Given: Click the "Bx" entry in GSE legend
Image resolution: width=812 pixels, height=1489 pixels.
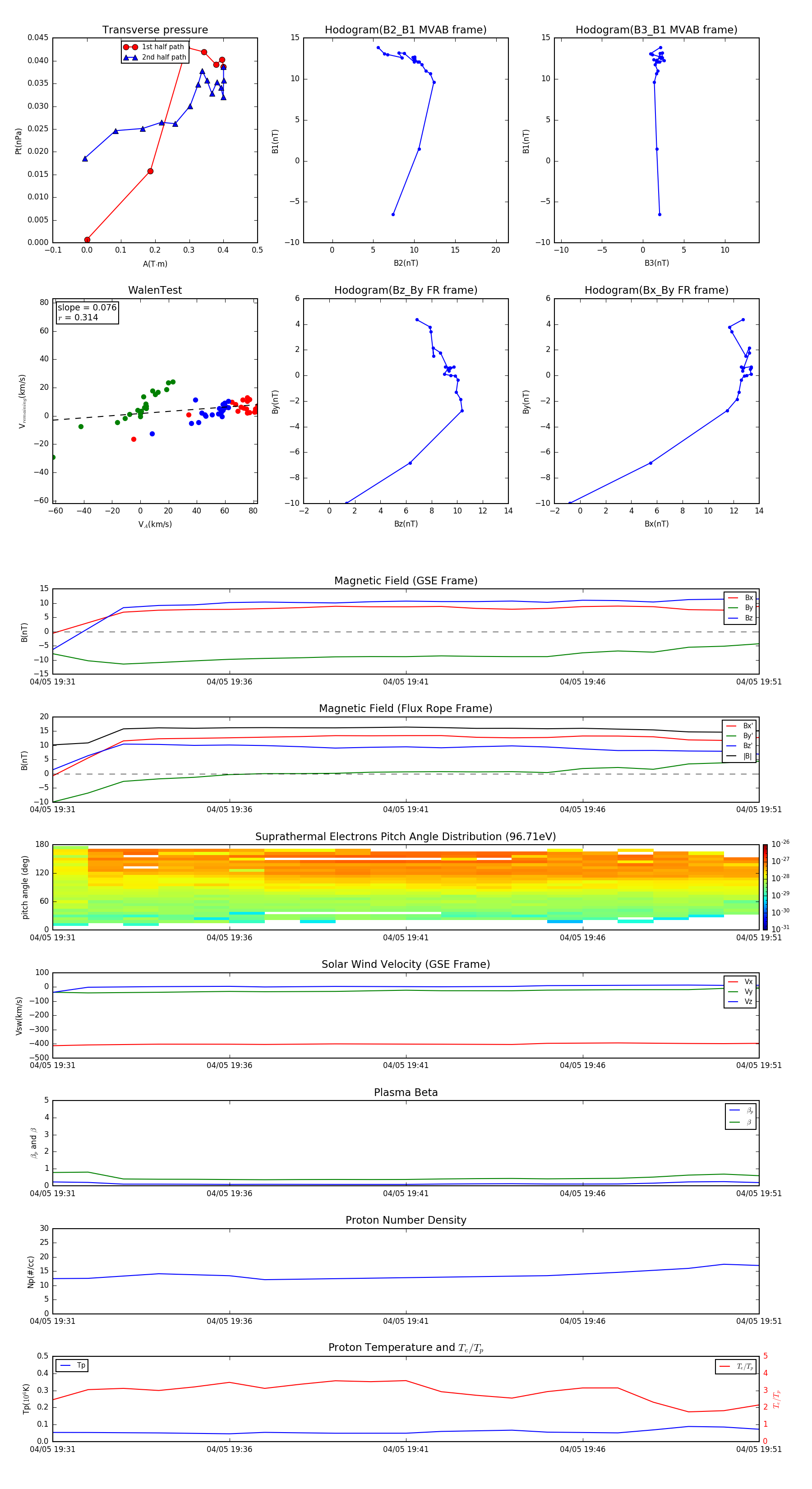Looking at the screenshot, I should tap(741, 598).
